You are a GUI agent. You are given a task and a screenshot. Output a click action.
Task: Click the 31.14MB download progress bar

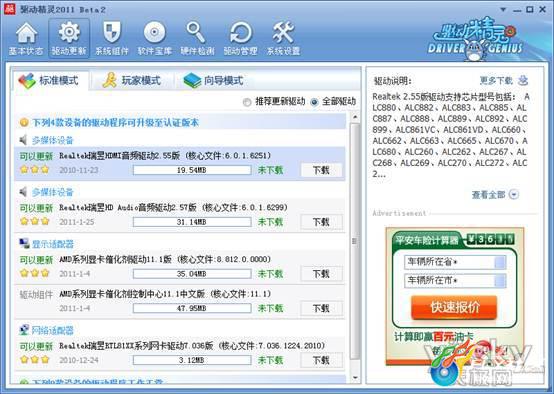[192, 222]
